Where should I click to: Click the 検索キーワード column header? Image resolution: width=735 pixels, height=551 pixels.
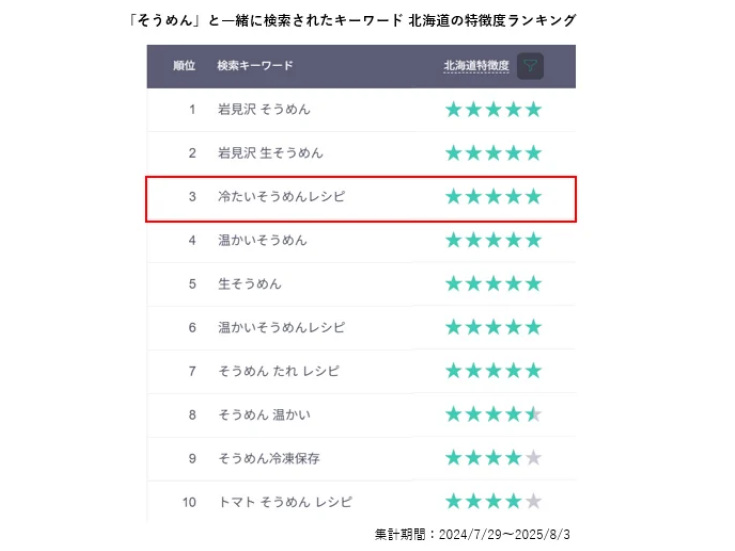[x=255, y=66]
